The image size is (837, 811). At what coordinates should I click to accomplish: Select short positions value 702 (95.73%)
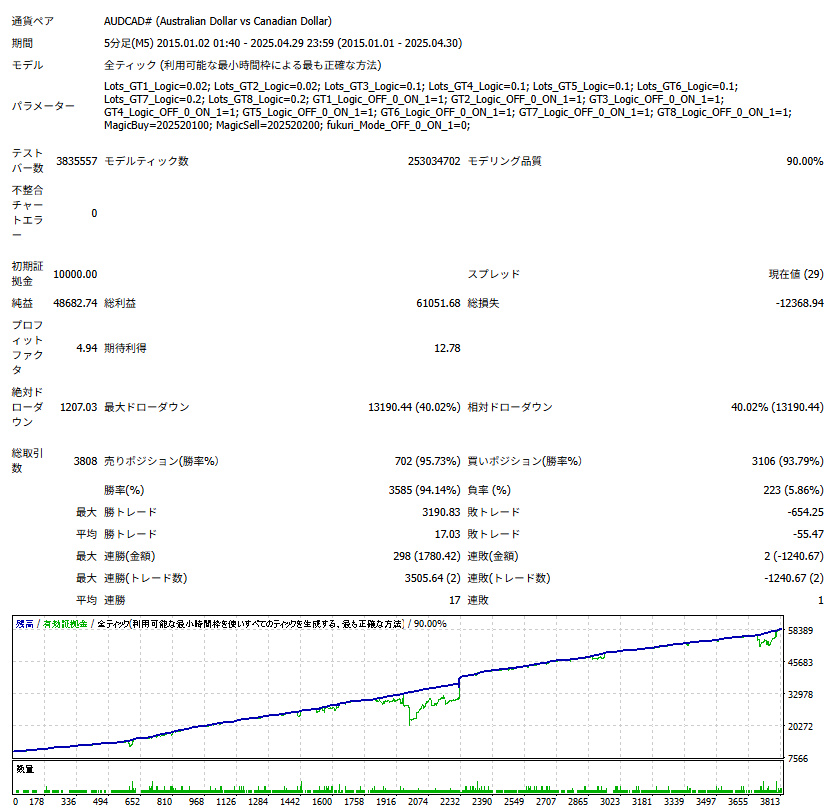click(428, 461)
